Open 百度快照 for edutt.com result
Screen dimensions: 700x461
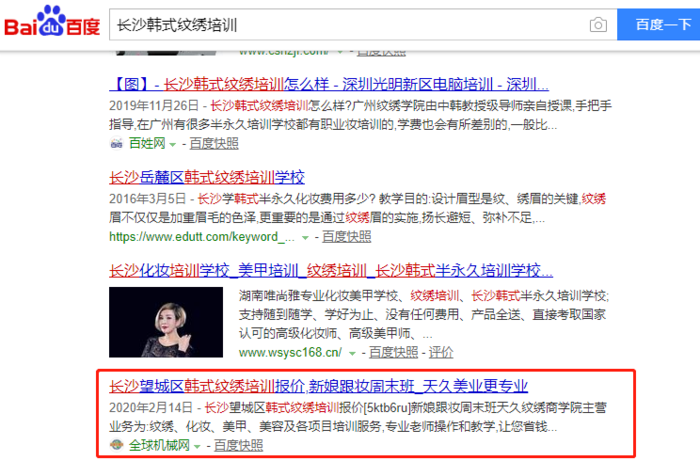click(x=346, y=237)
